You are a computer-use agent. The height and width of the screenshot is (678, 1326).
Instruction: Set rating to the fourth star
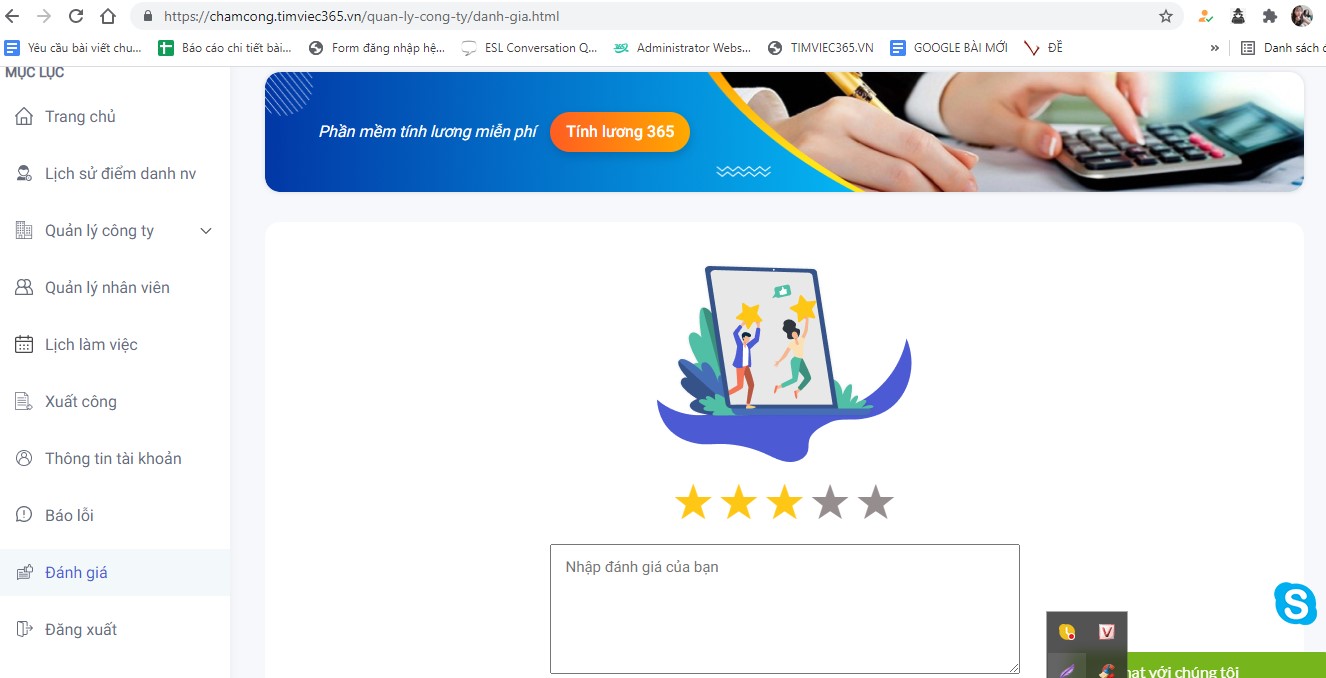pyautogui.click(x=830, y=502)
